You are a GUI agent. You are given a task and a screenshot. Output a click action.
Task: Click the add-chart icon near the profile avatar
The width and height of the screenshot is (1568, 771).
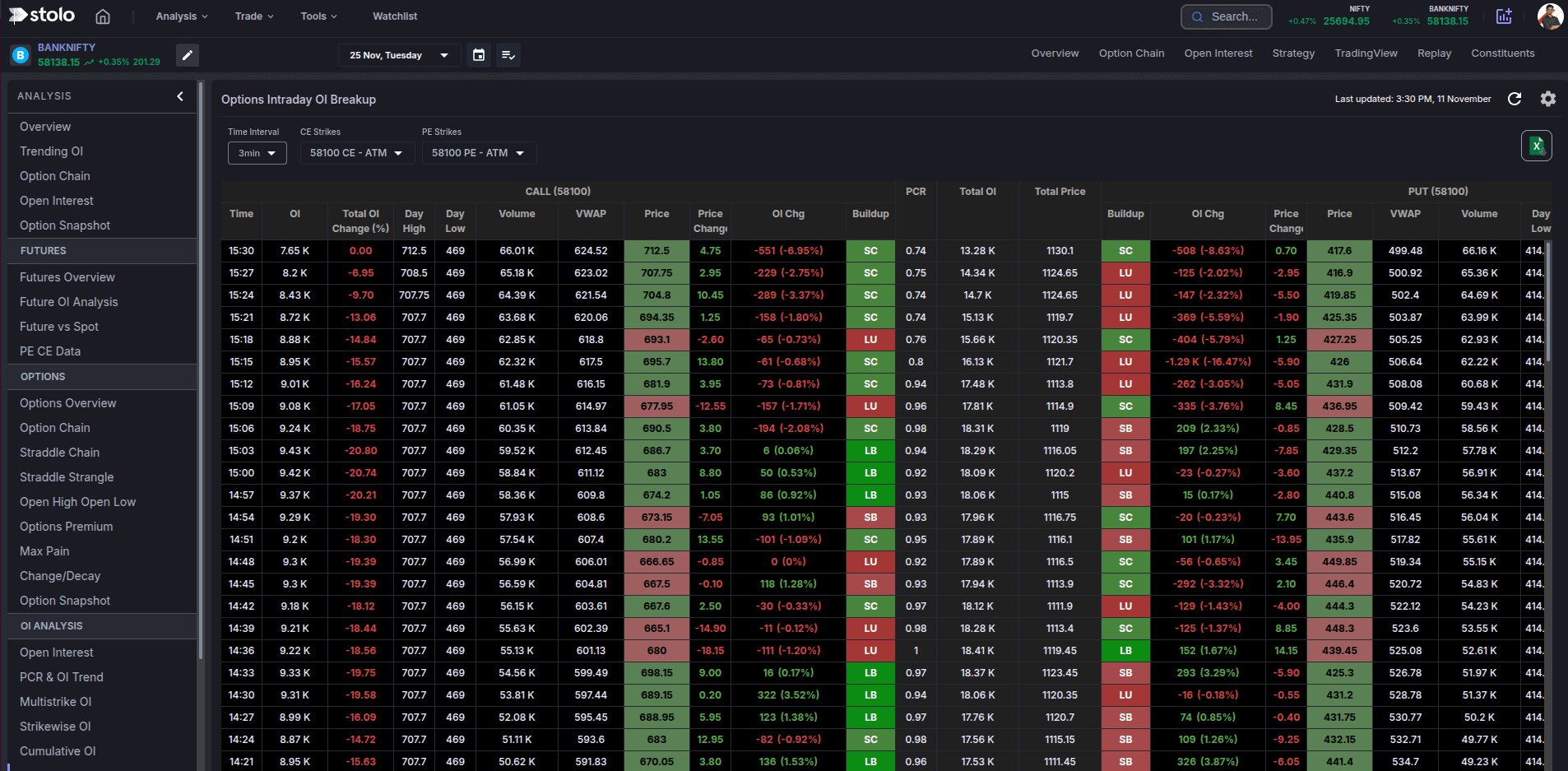click(x=1504, y=16)
